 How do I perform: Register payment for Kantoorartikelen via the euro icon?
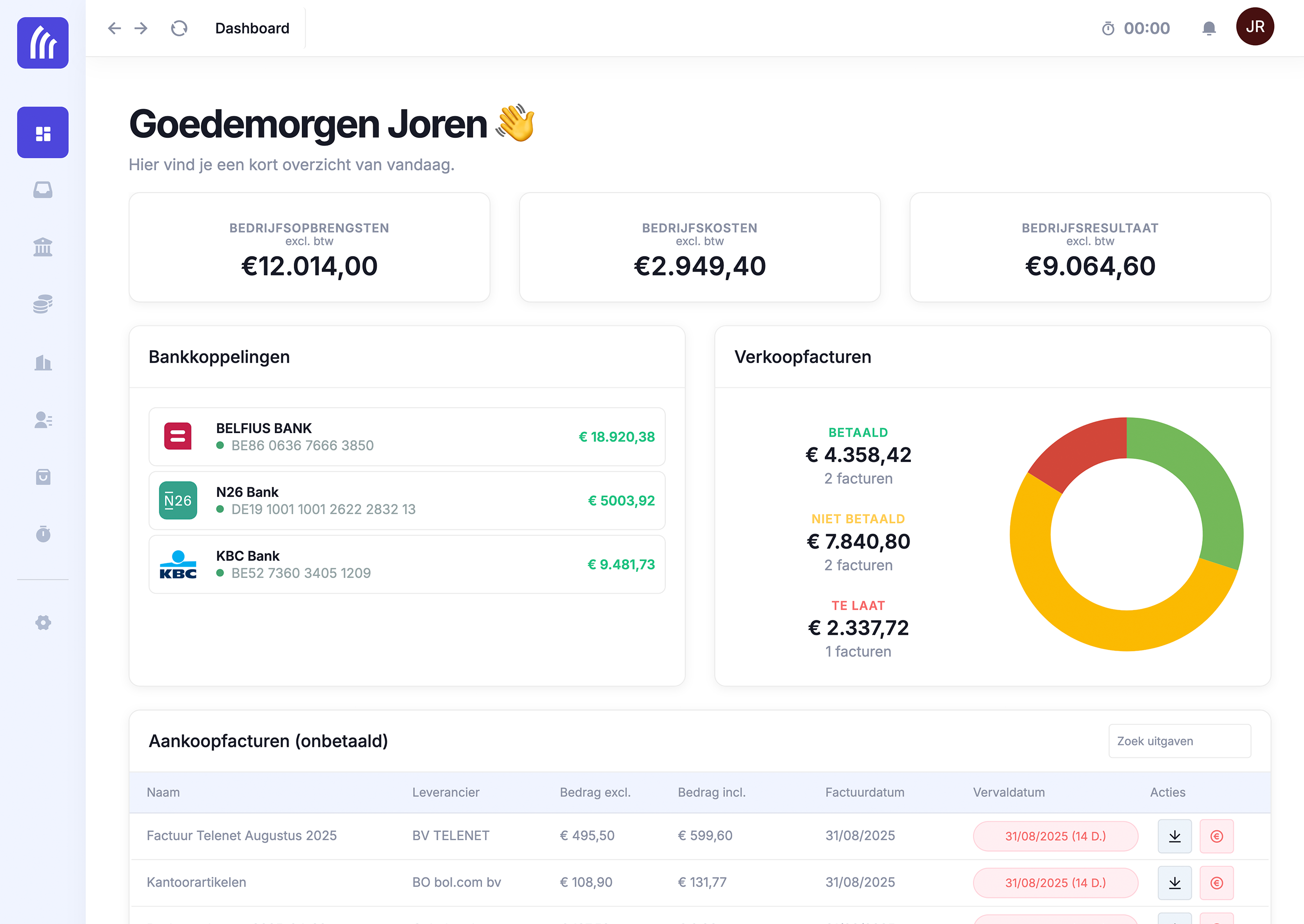1217,883
